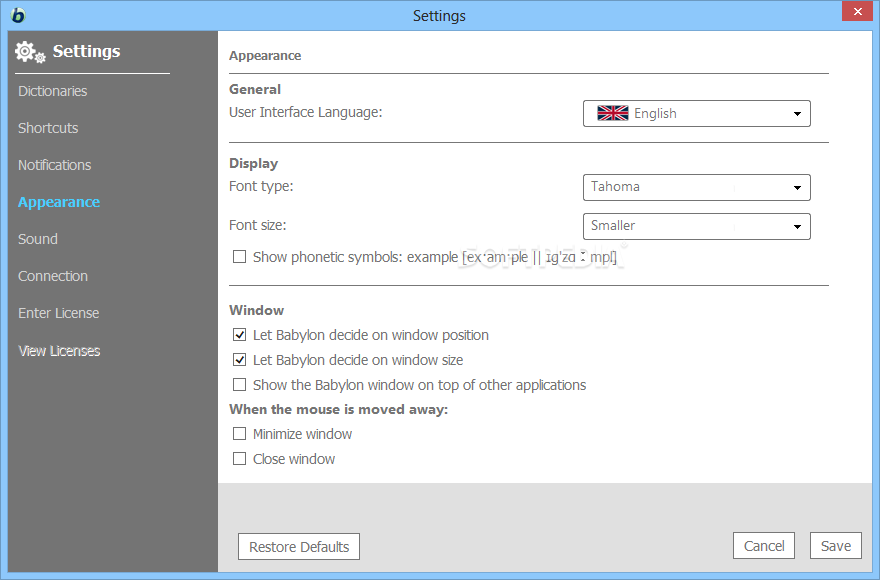Click the UK flag icon in language box
This screenshot has width=880, height=580.
pos(612,113)
